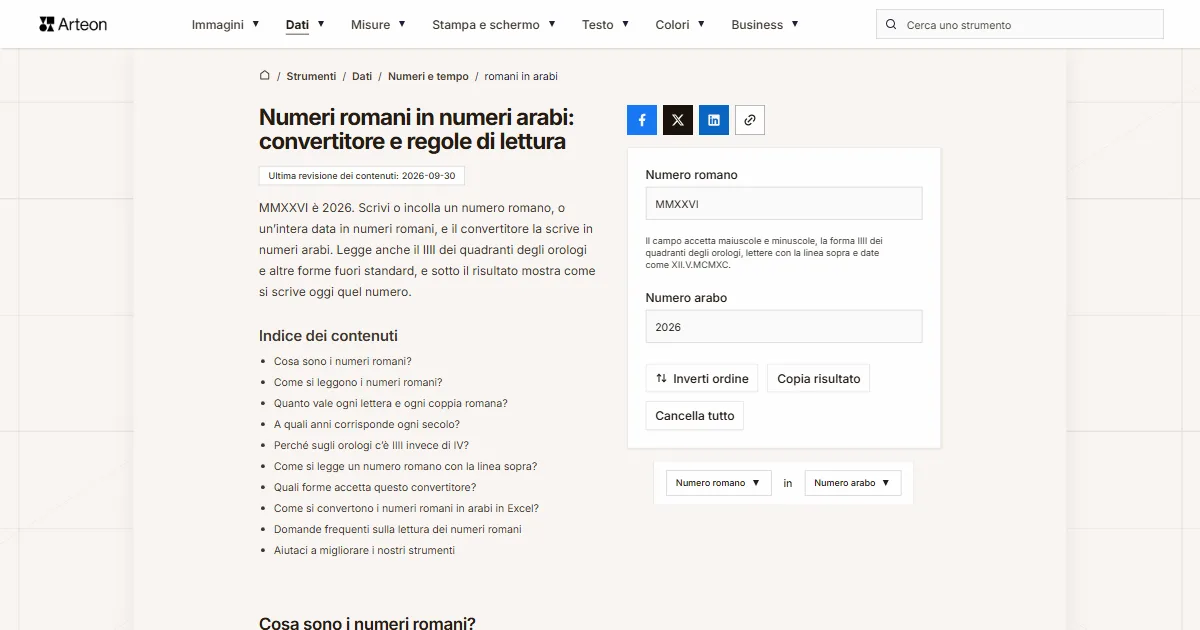Click 'Aiutaci a migliorare i nostri strumenti'
This screenshot has width=1200, height=630.
pyautogui.click(x=364, y=550)
